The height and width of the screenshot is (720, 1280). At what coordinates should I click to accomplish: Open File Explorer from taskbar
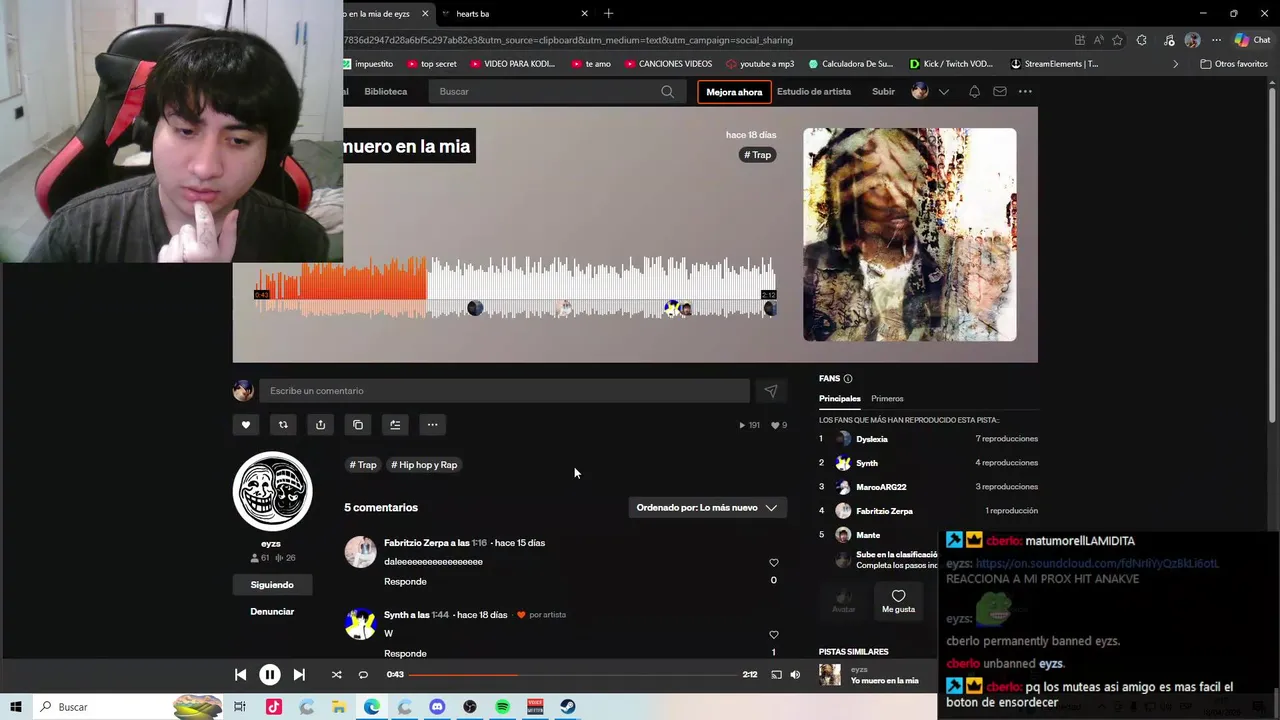pyautogui.click(x=339, y=707)
